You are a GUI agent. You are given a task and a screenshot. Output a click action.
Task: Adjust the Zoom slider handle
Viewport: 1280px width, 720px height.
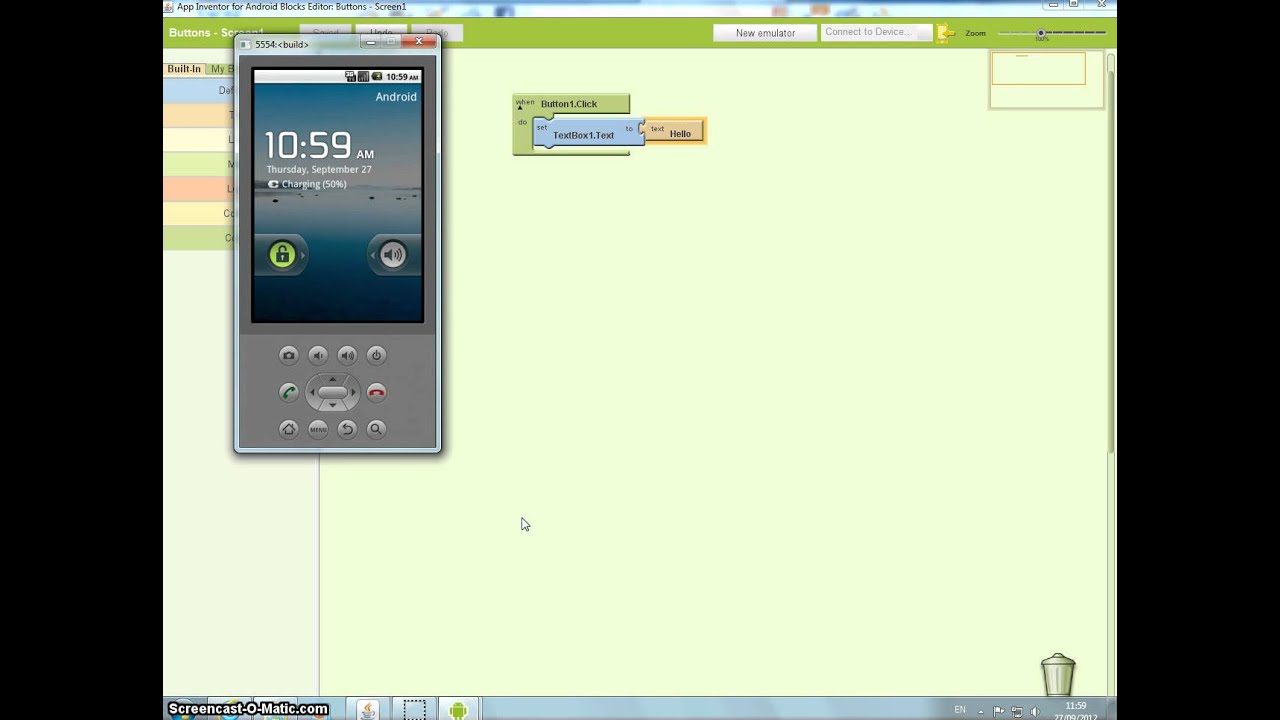1041,33
